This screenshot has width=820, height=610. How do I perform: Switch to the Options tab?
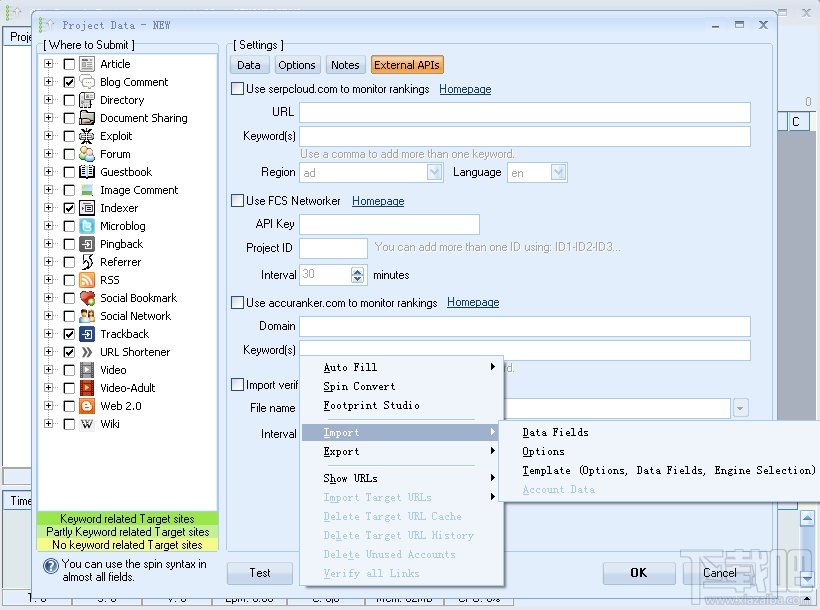click(296, 64)
